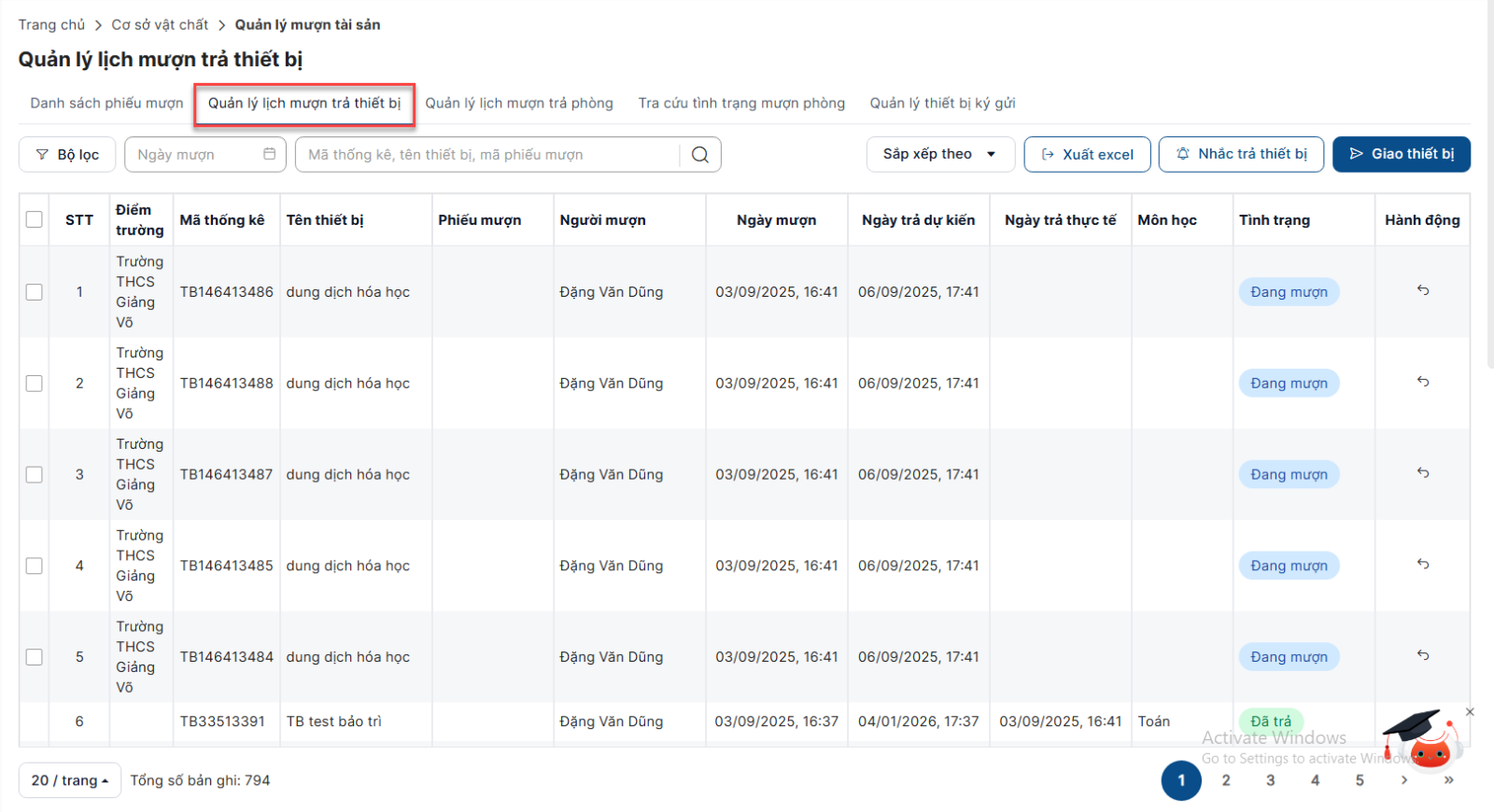This screenshot has width=1494, height=812.
Task: Expand the Sắp xếp theo dropdown
Action: point(939,154)
